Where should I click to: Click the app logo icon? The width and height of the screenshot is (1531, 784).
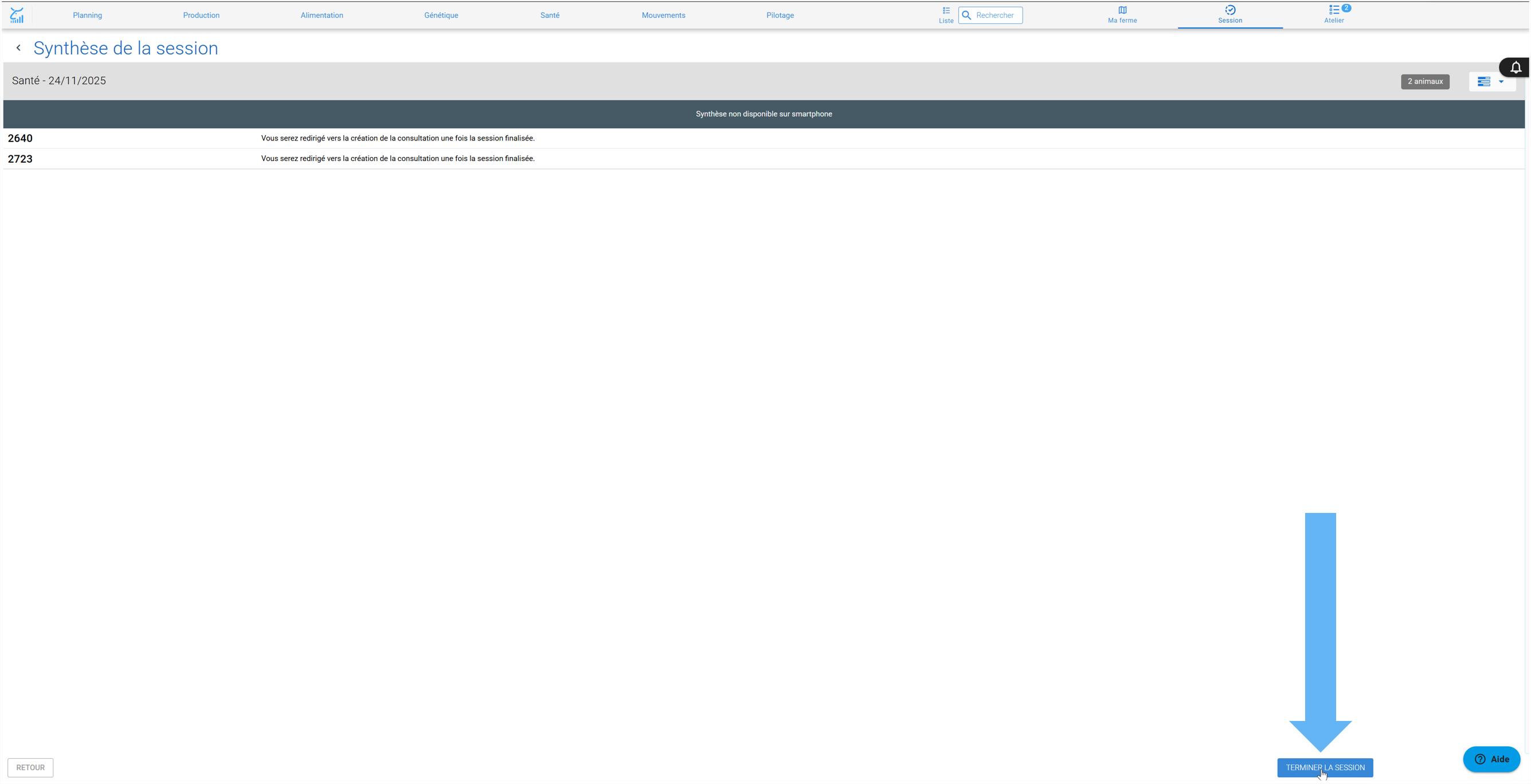(x=17, y=15)
